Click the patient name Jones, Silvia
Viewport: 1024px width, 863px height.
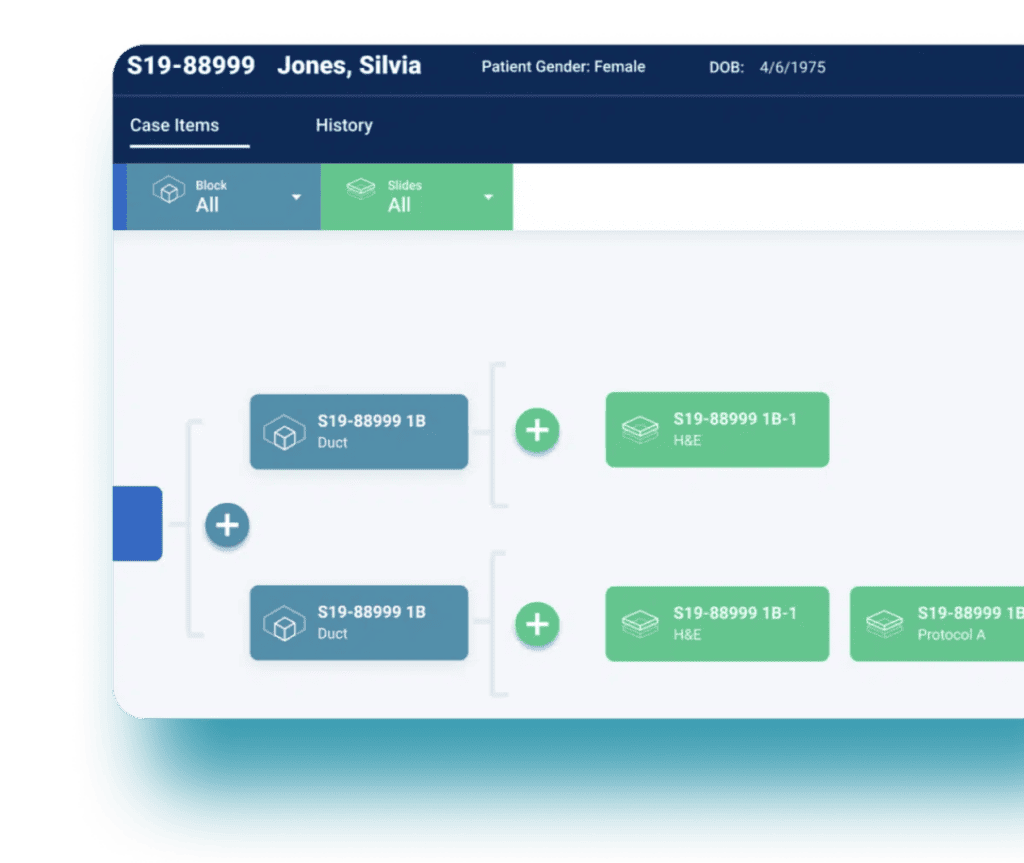(x=349, y=67)
